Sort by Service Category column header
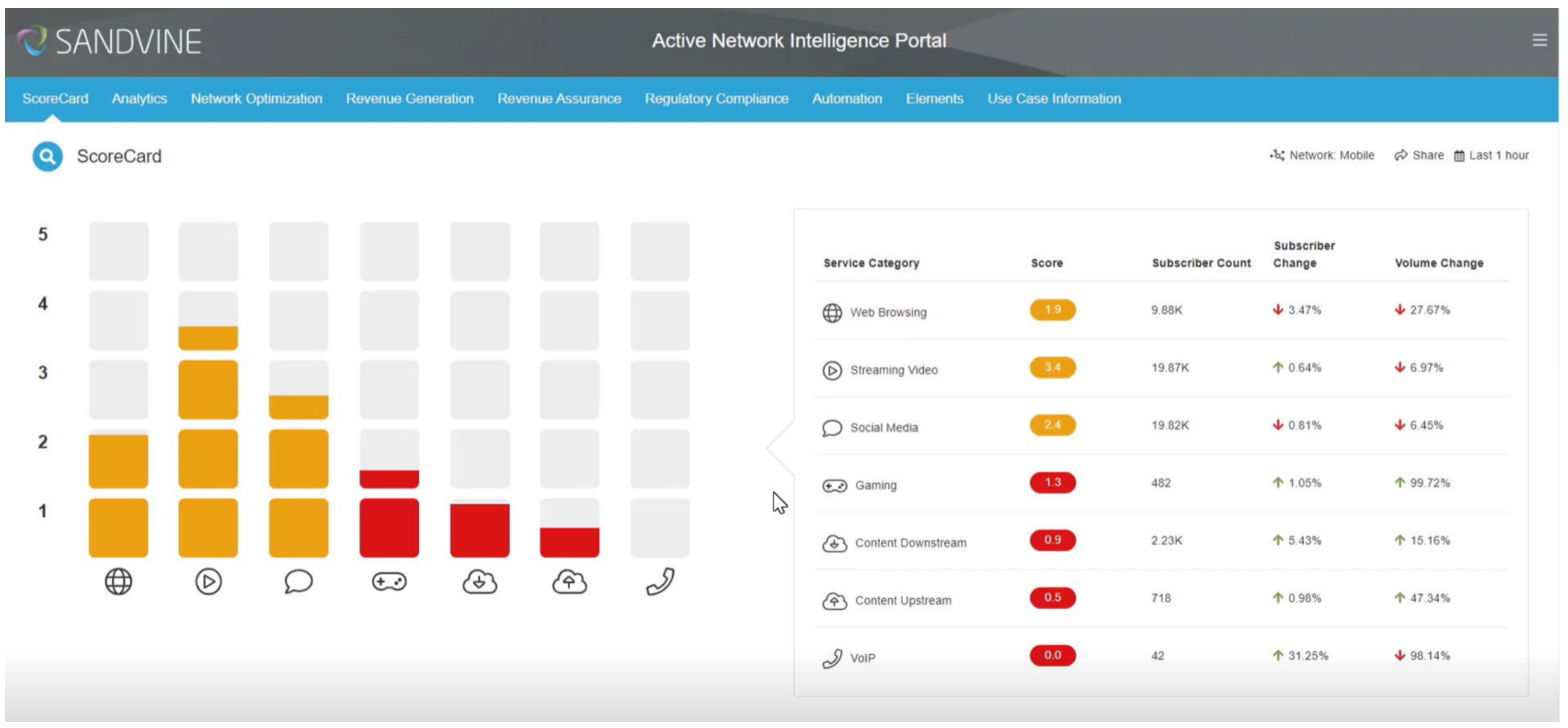This screenshot has width=1568, height=728. click(x=871, y=263)
